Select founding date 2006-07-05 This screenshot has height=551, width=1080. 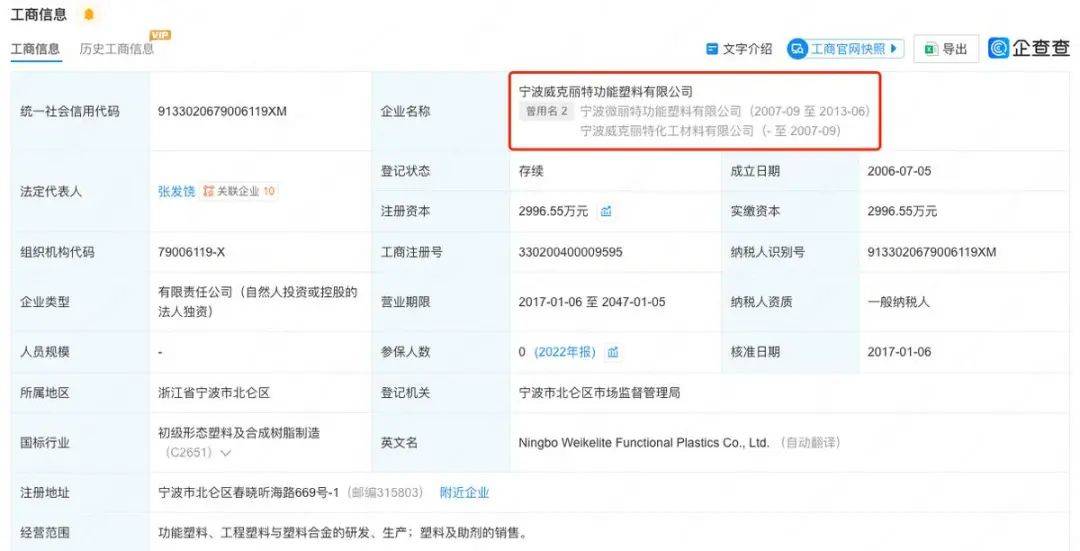[899, 171]
